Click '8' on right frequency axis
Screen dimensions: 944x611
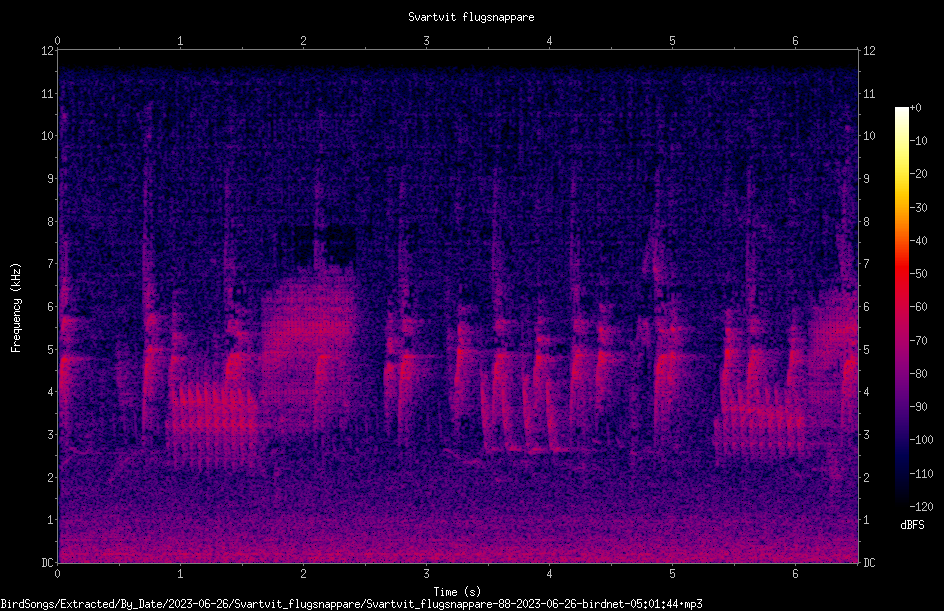coord(866,222)
